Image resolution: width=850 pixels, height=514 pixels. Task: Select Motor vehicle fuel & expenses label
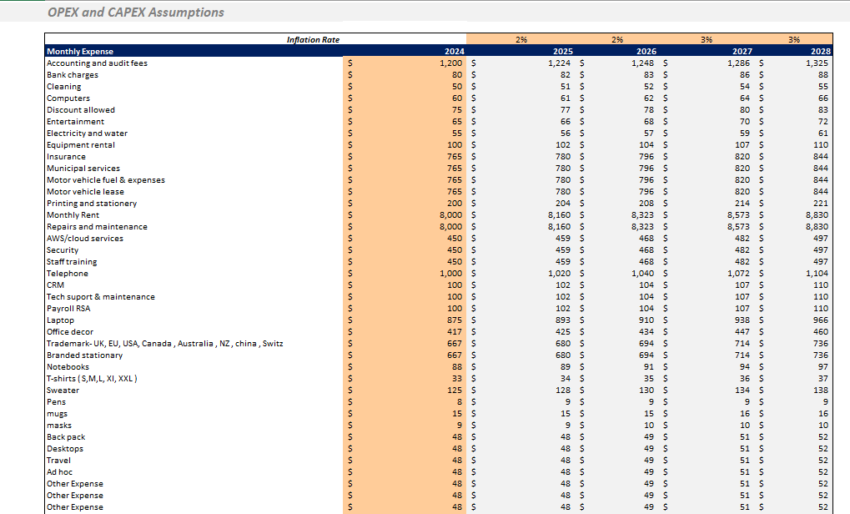click(x=106, y=180)
